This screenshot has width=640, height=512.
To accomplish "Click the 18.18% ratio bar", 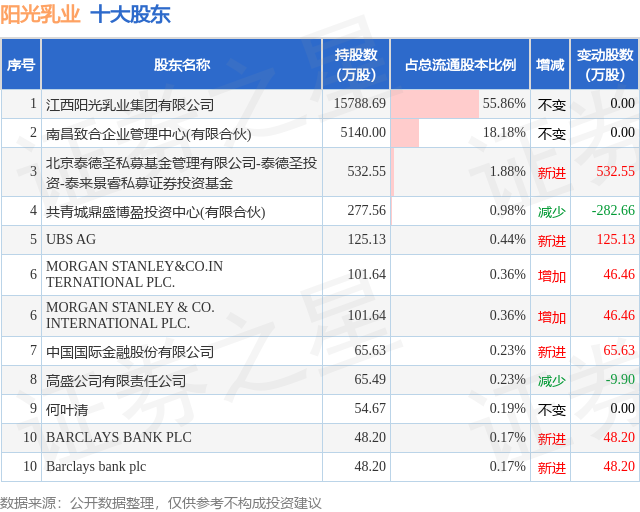I will pos(405,133).
